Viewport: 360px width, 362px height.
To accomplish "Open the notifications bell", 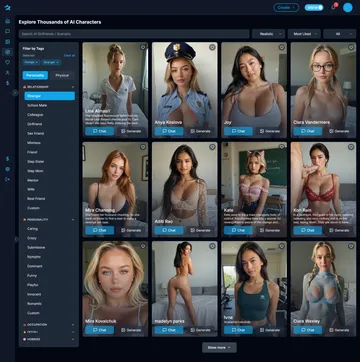I will click(x=333, y=7).
